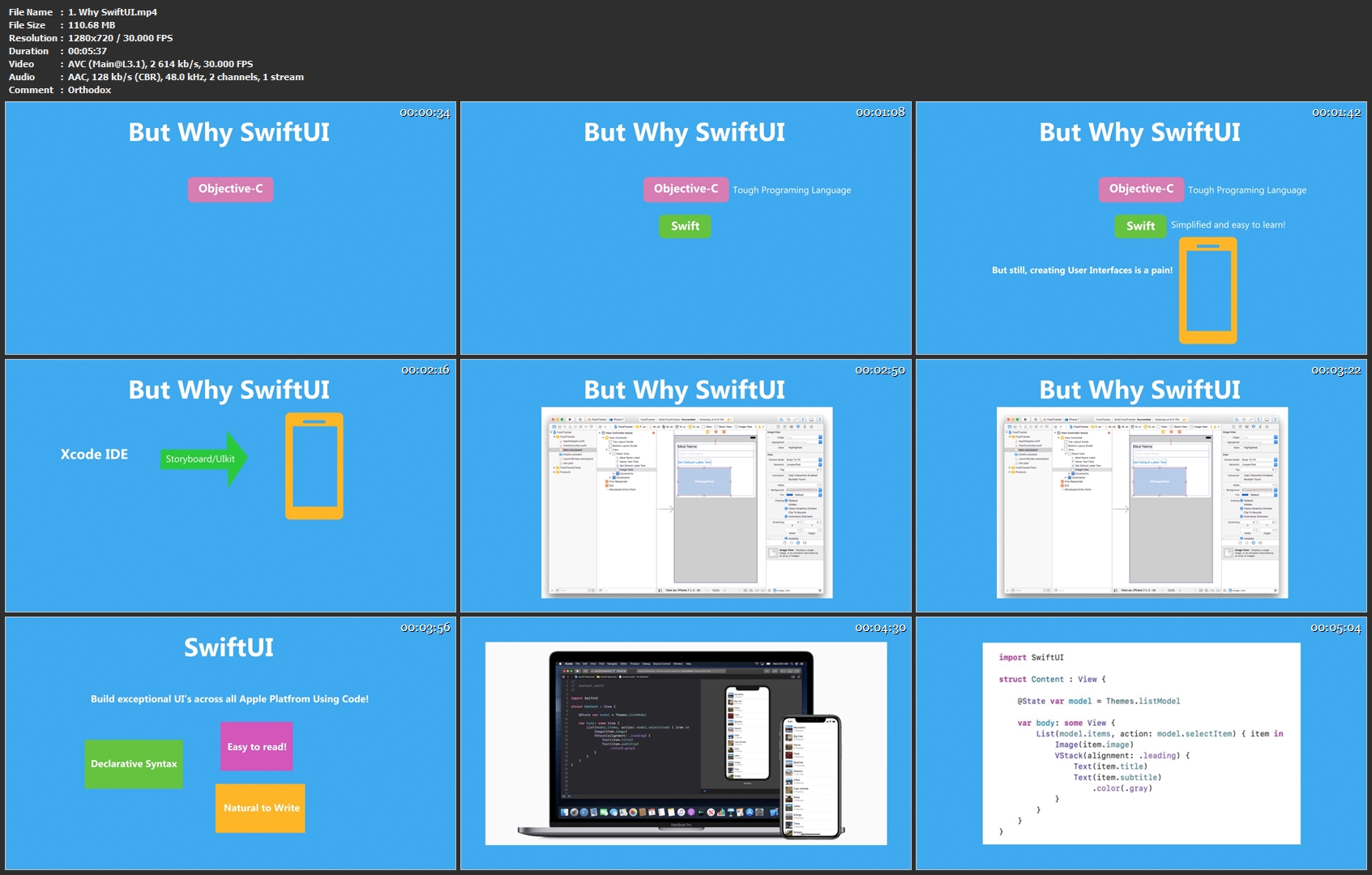This screenshot has width=1372, height=875.
Task: Click the 'VStack(alignment: .leading) {' code line
Action: tap(1122, 756)
